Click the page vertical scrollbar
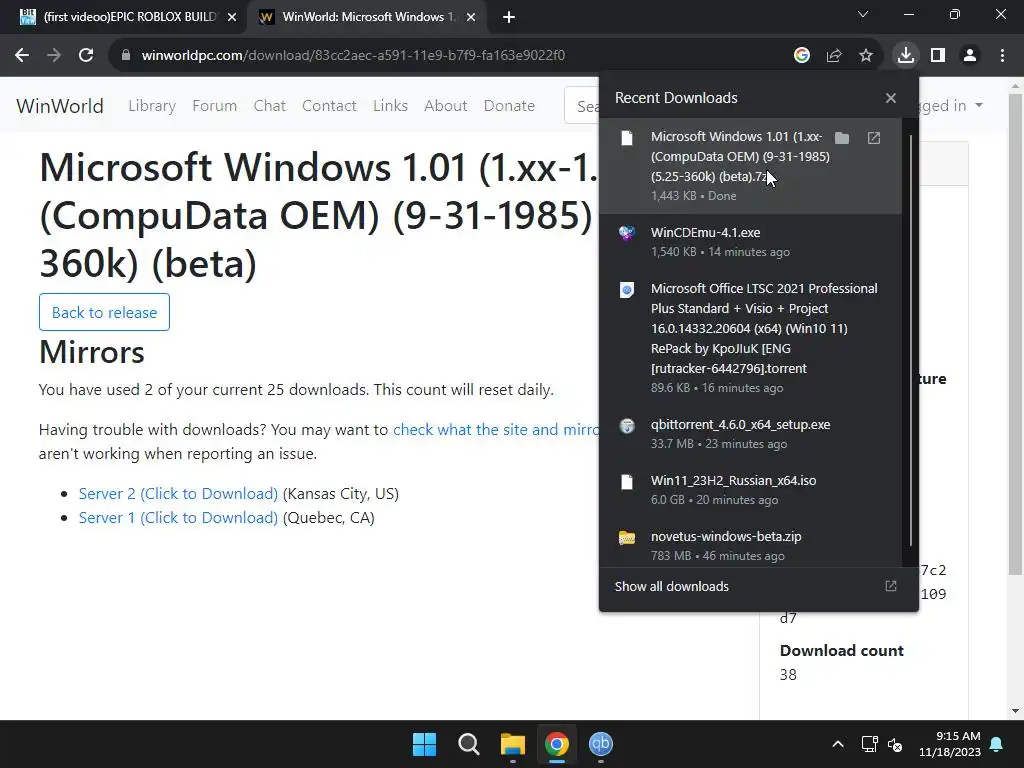The width and height of the screenshot is (1024, 768). [x=1016, y=333]
